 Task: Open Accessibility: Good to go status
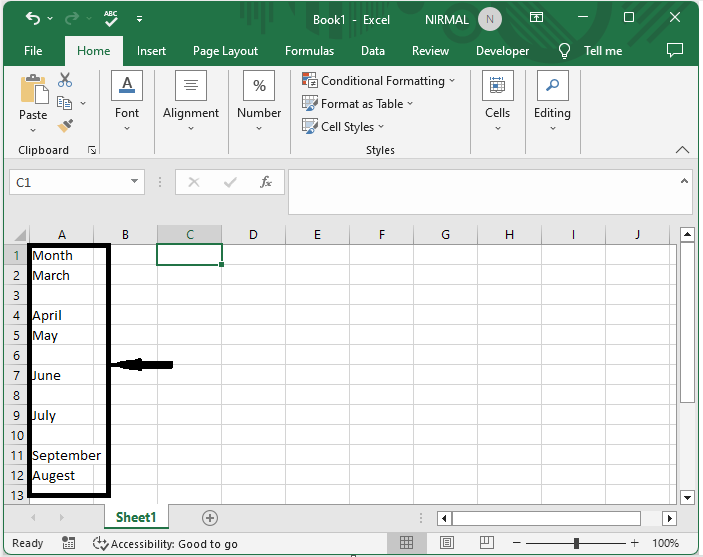pyautogui.click(x=165, y=544)
